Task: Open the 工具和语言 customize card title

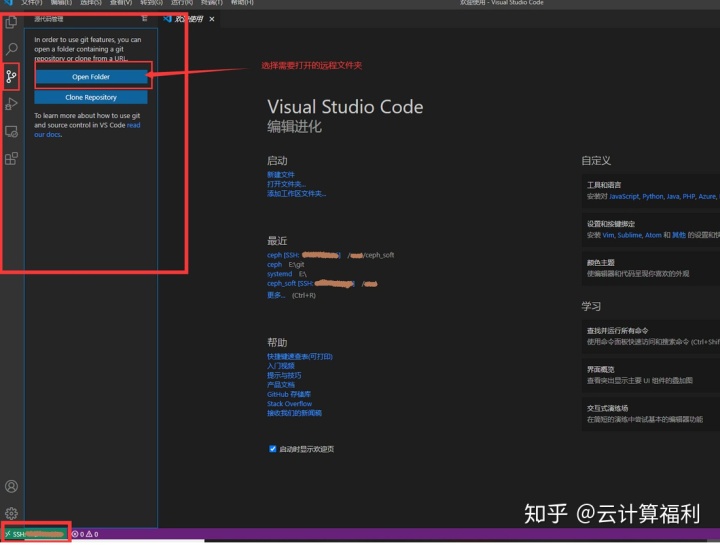Action: point(604,185)
